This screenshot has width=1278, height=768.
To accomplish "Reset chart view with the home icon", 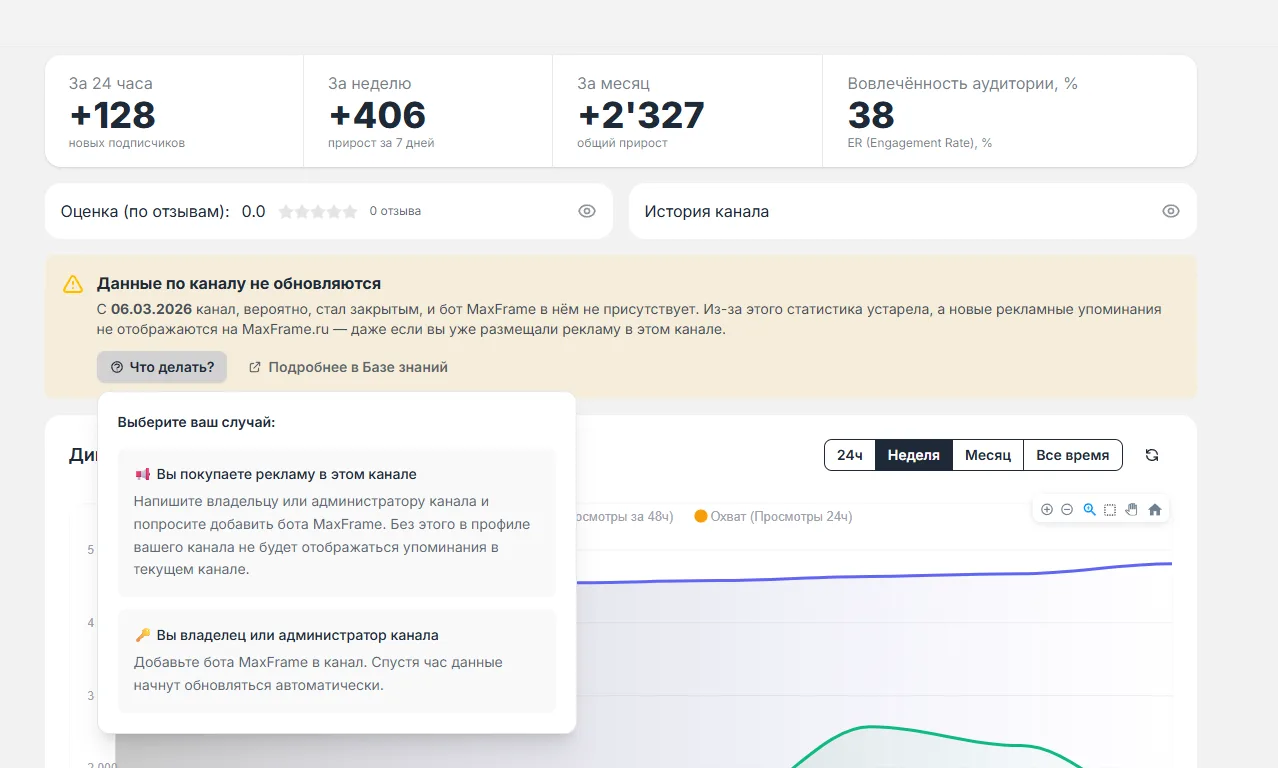I will click(1155, 509).
